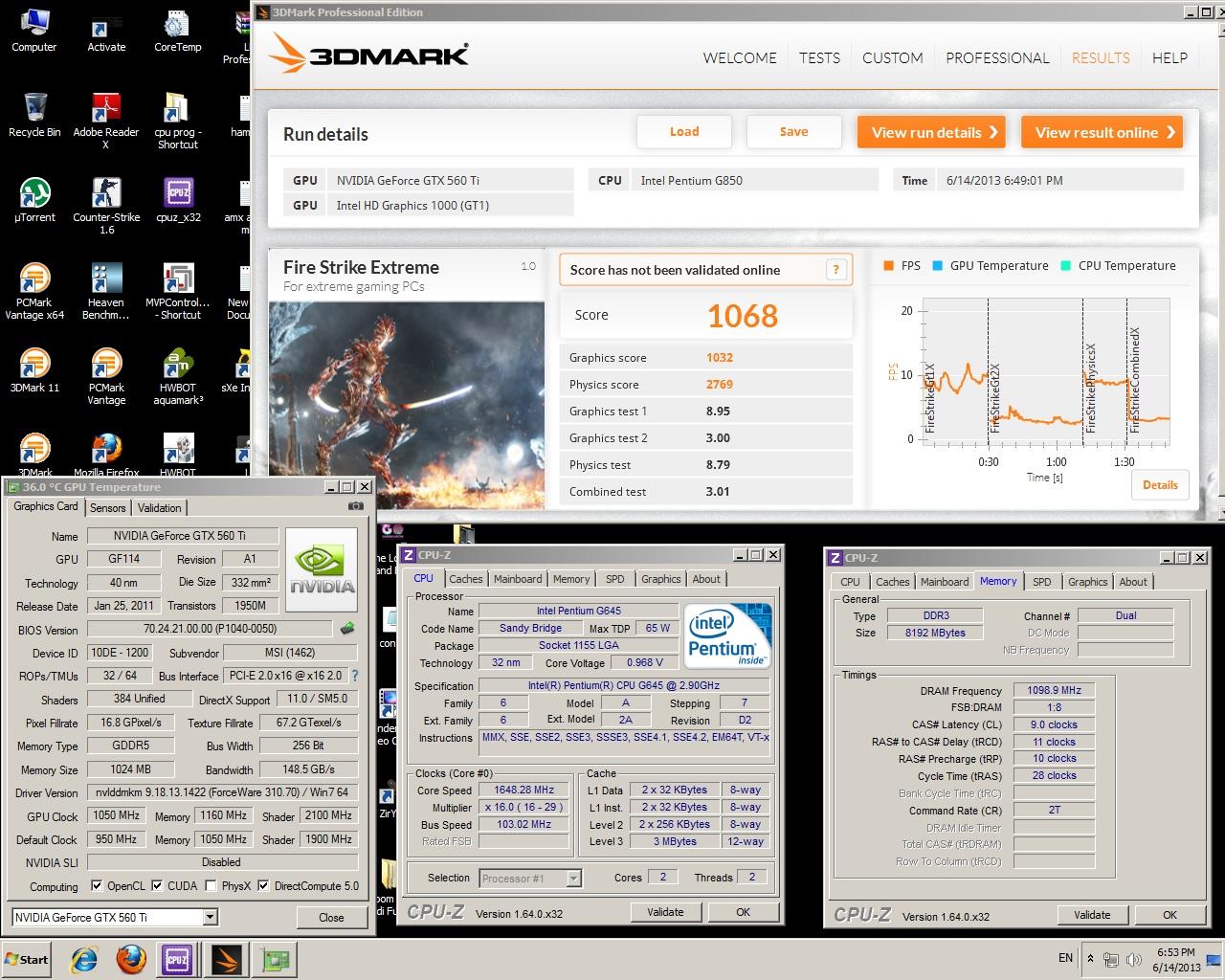Click OK in the right CPU-Z memory window
1225x980 pixels.
pos(1169,915)
